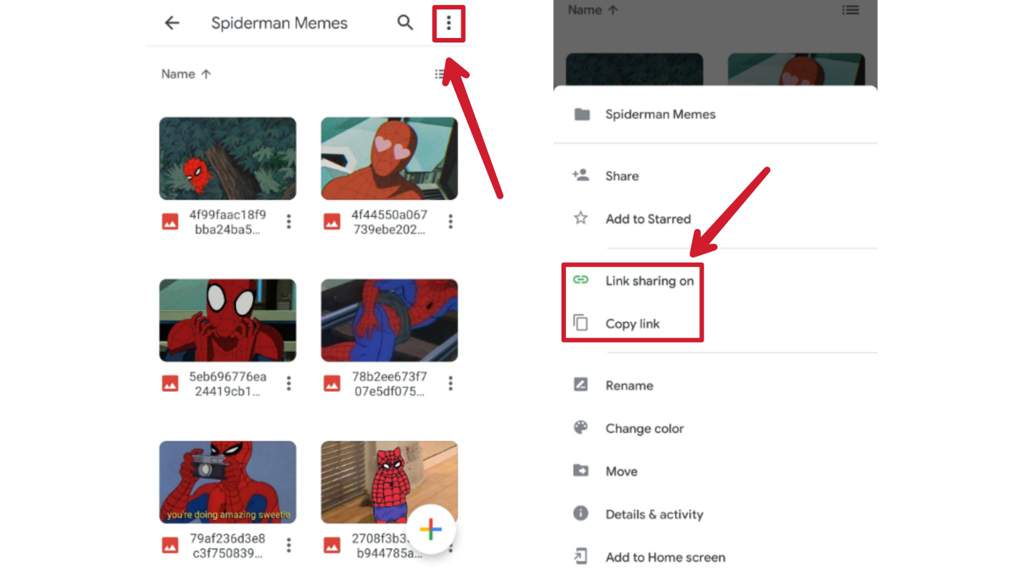This screenshot has width=1024, height=576.
Task: Select file name 5eb696776ea 24419cb1
Action: [x=227, y=384]
